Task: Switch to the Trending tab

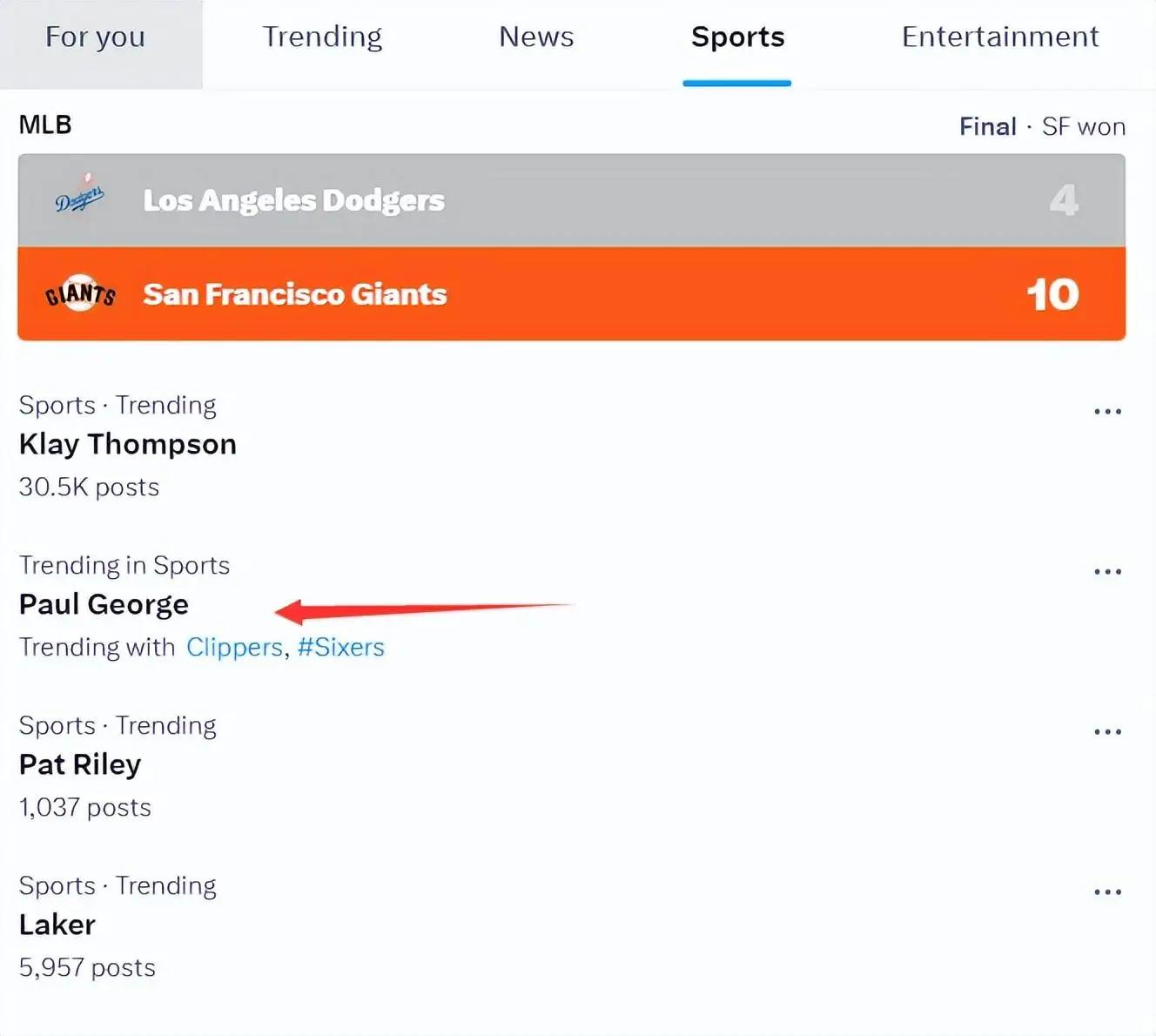Action: (x=322, y=37)
